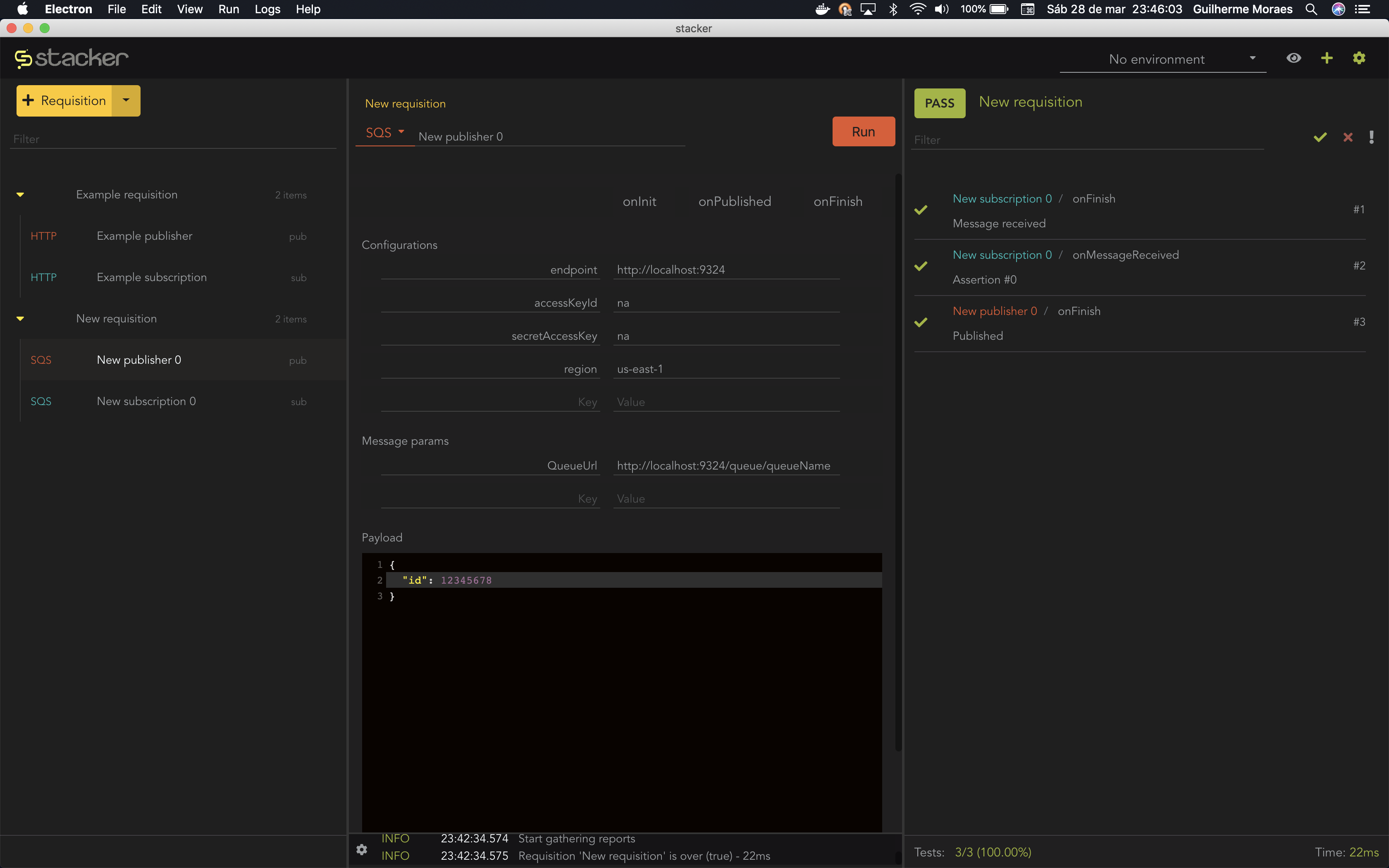This screenshot has height=868, width=1389.
Task: Open the No environment dropdown
Action: click(x=1162, y=59)
